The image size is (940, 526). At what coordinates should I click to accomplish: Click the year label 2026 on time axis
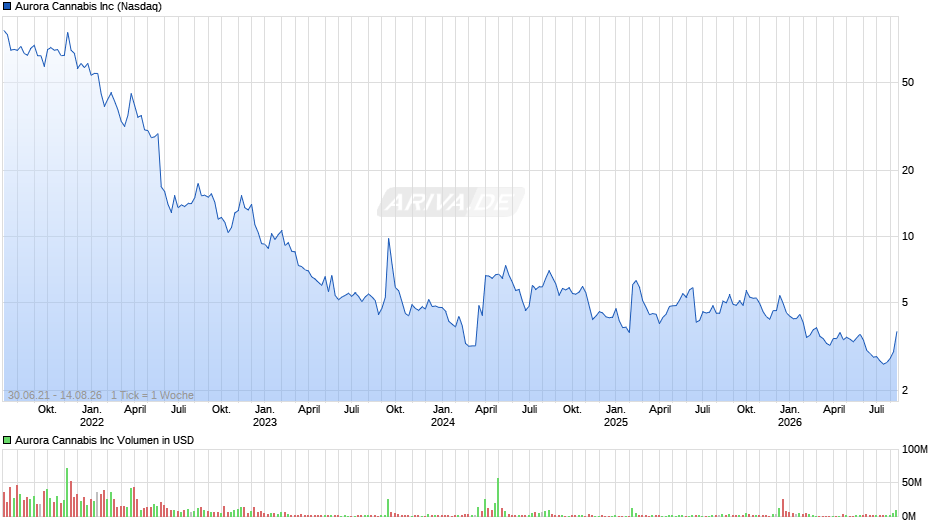click(x=790, y=422)
